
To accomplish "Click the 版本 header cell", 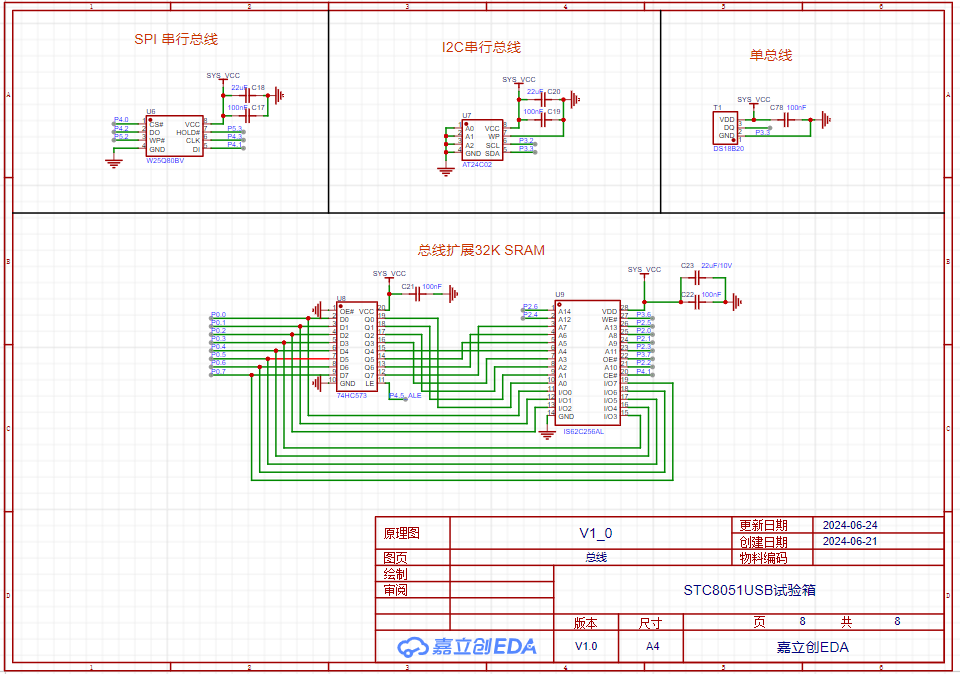I will (586, 623).
